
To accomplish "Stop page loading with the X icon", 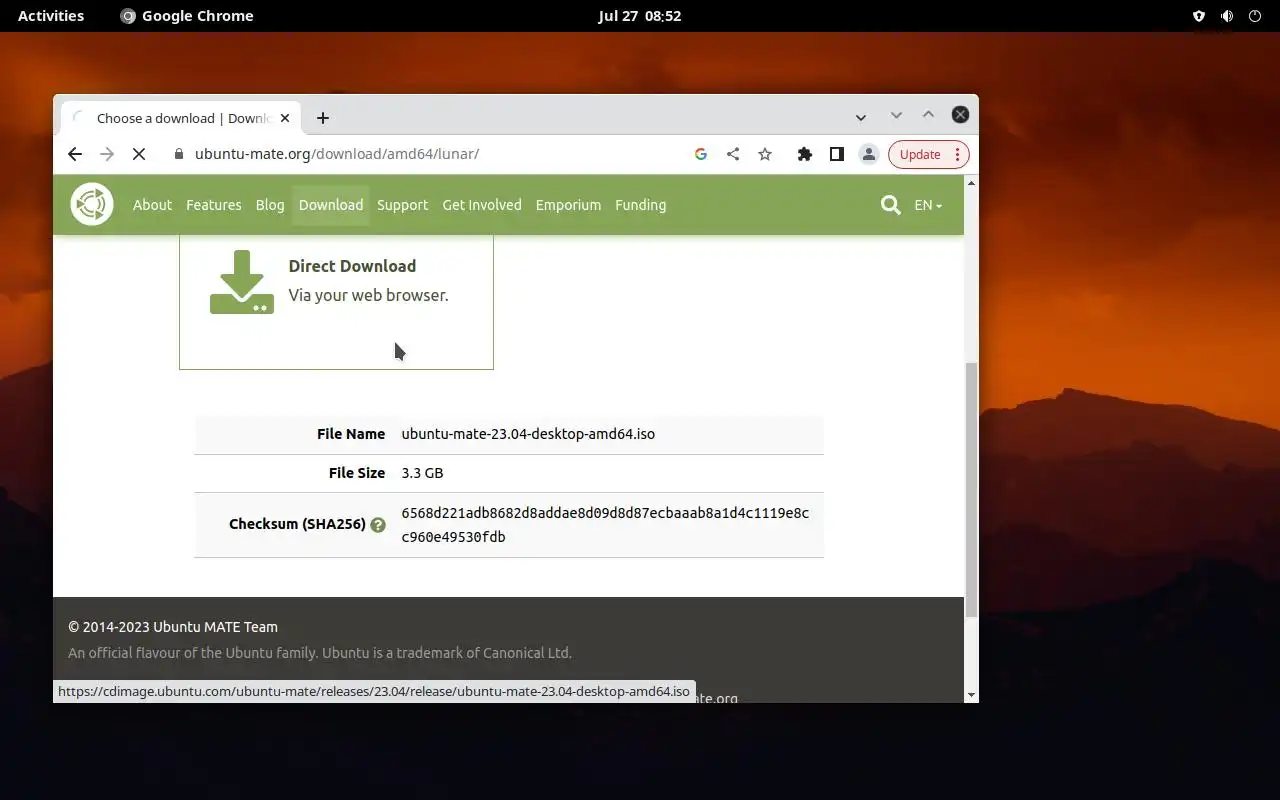I will pos(139,154).
